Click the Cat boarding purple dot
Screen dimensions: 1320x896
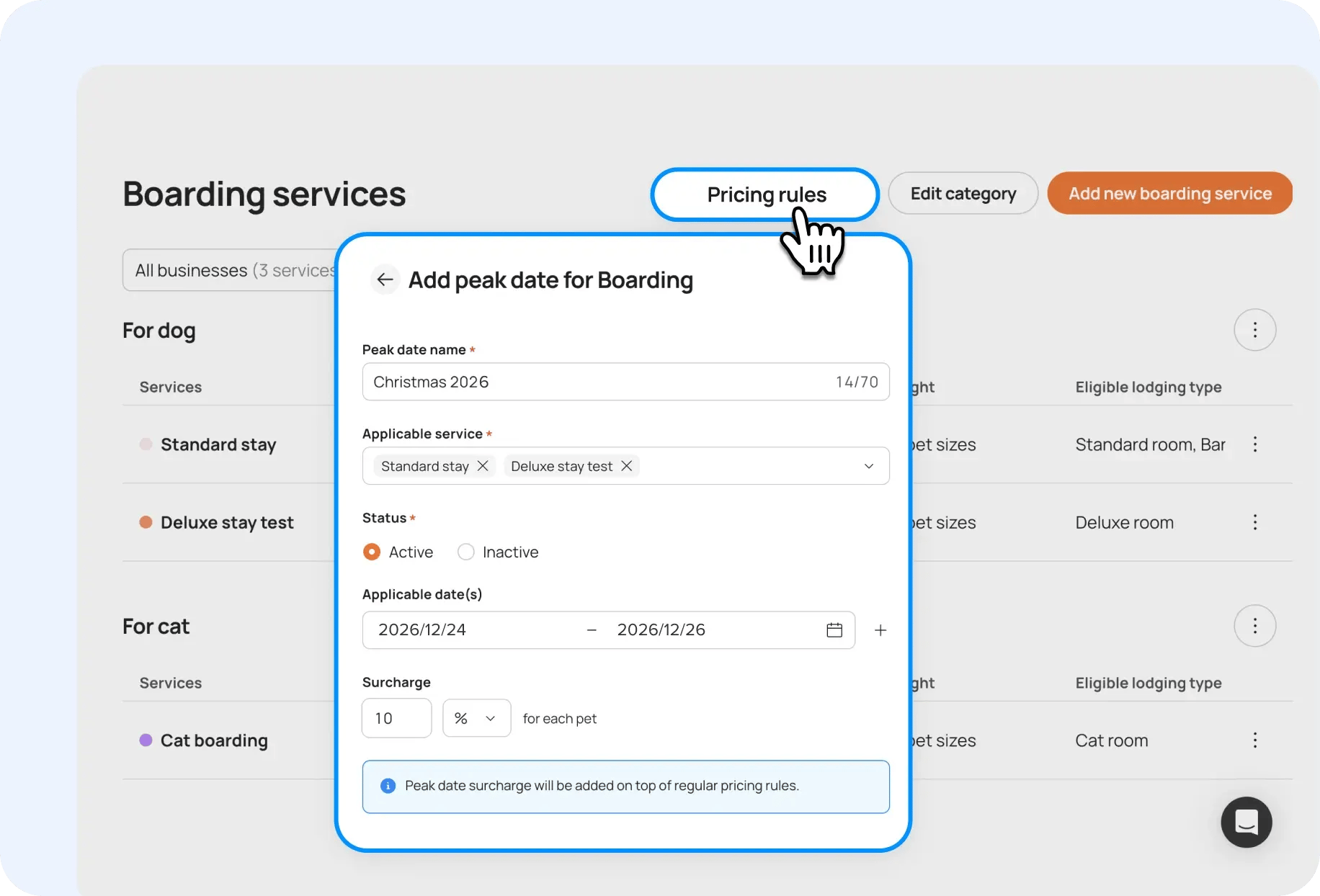tap(146, 740)
